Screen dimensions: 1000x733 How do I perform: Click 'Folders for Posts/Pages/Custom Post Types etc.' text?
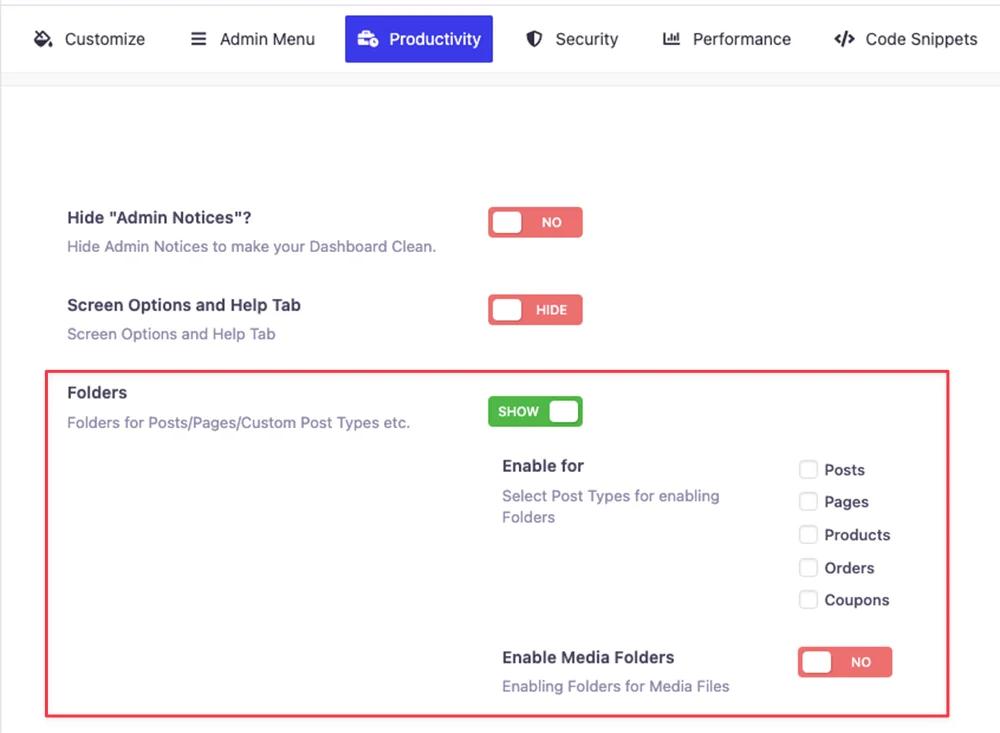[x=239, y=422]
